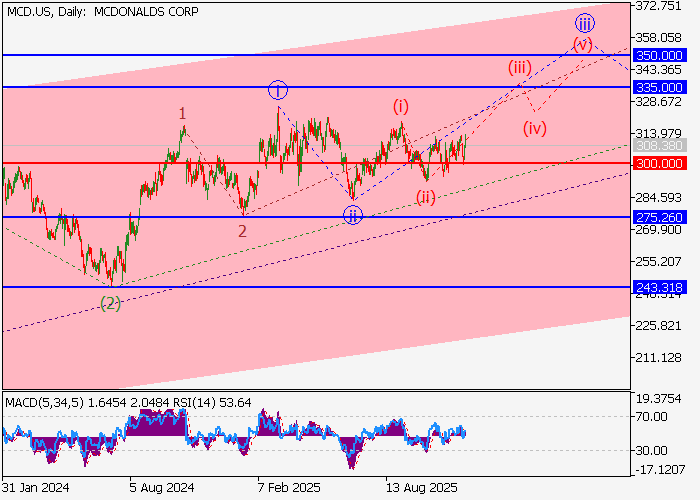
Task: Click the gray 308.380 current price label
Action: pyautogui.click(x=659, y=145)
